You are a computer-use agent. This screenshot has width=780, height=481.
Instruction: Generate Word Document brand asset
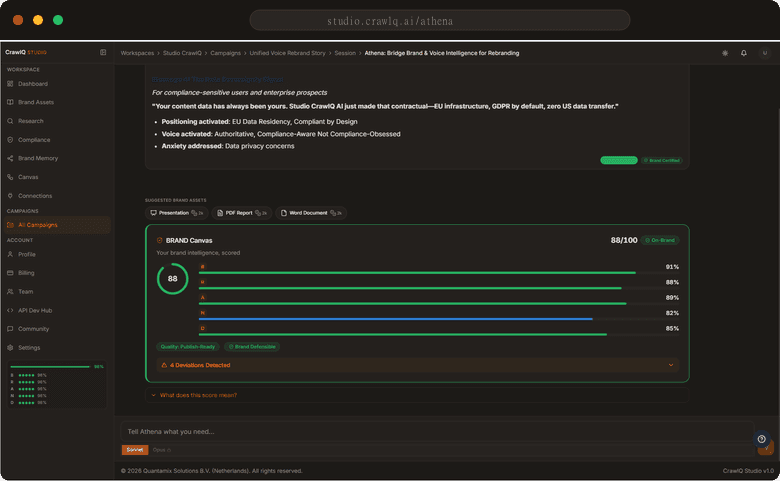(311, 213)
